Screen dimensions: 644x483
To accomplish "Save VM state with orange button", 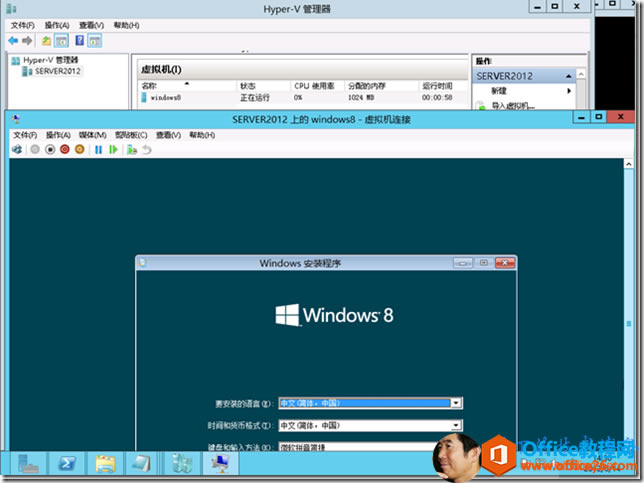I will click(x=80, y=150).
